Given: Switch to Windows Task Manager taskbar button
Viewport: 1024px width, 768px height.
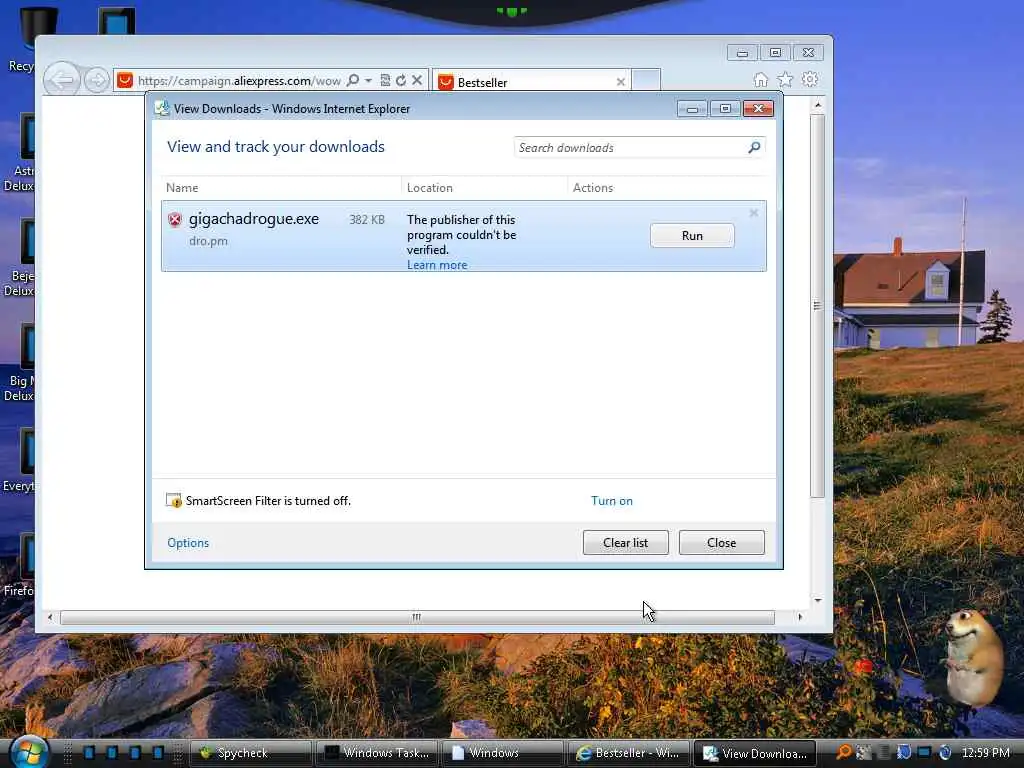Looking at the screenshot, I should coord(376,753).
